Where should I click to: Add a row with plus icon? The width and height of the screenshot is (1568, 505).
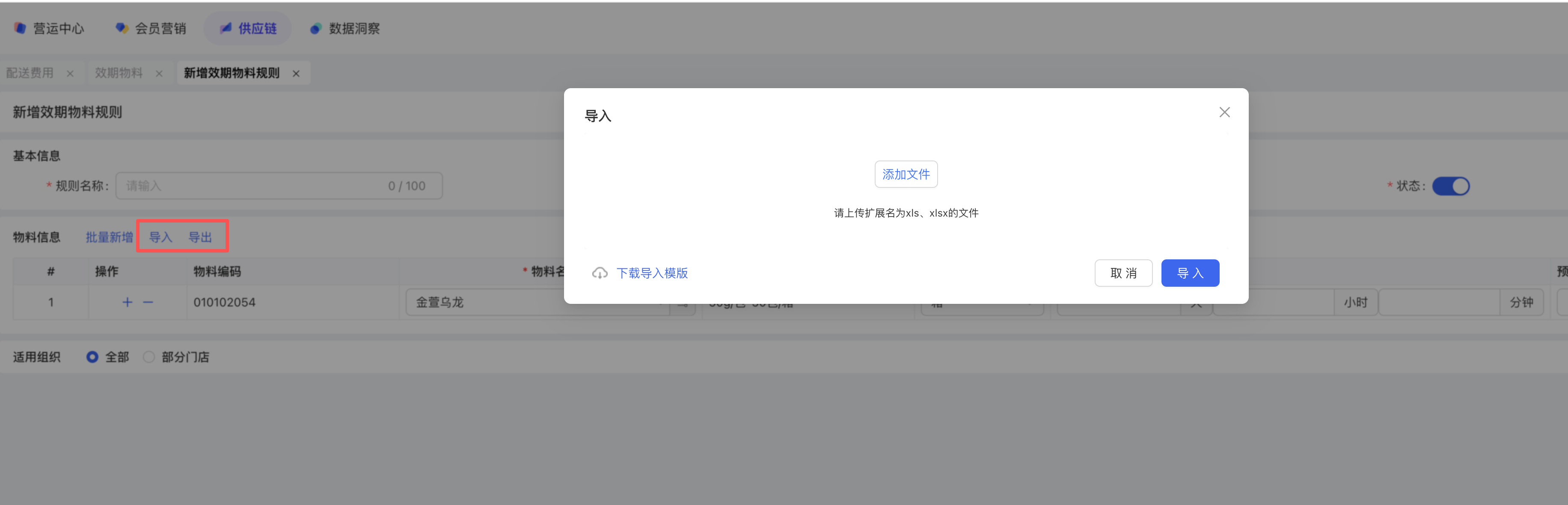click(127, 302)
